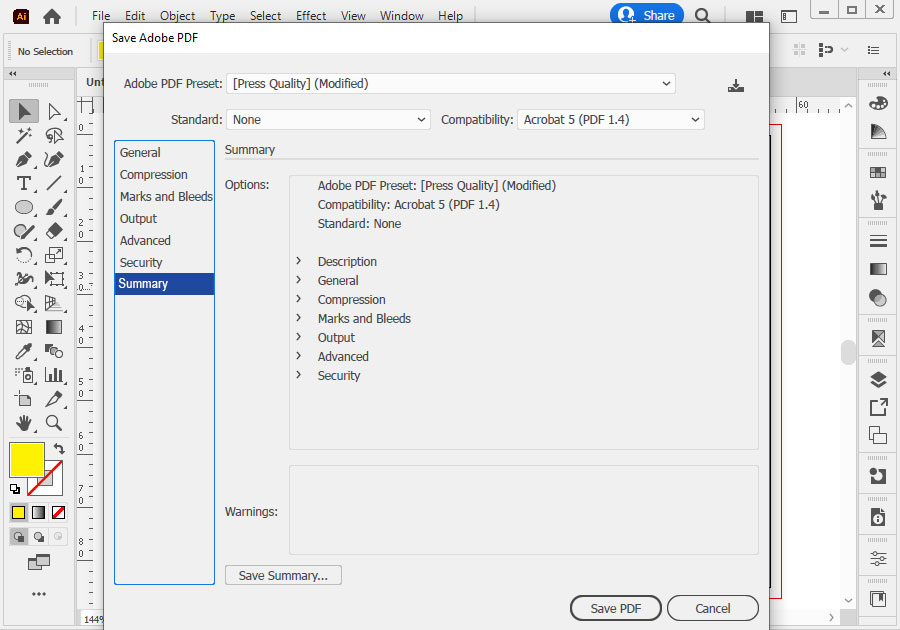Expand the Output summary section
Image resolution: width=900 pixels, height=630 pixels.
coord(298,337)
